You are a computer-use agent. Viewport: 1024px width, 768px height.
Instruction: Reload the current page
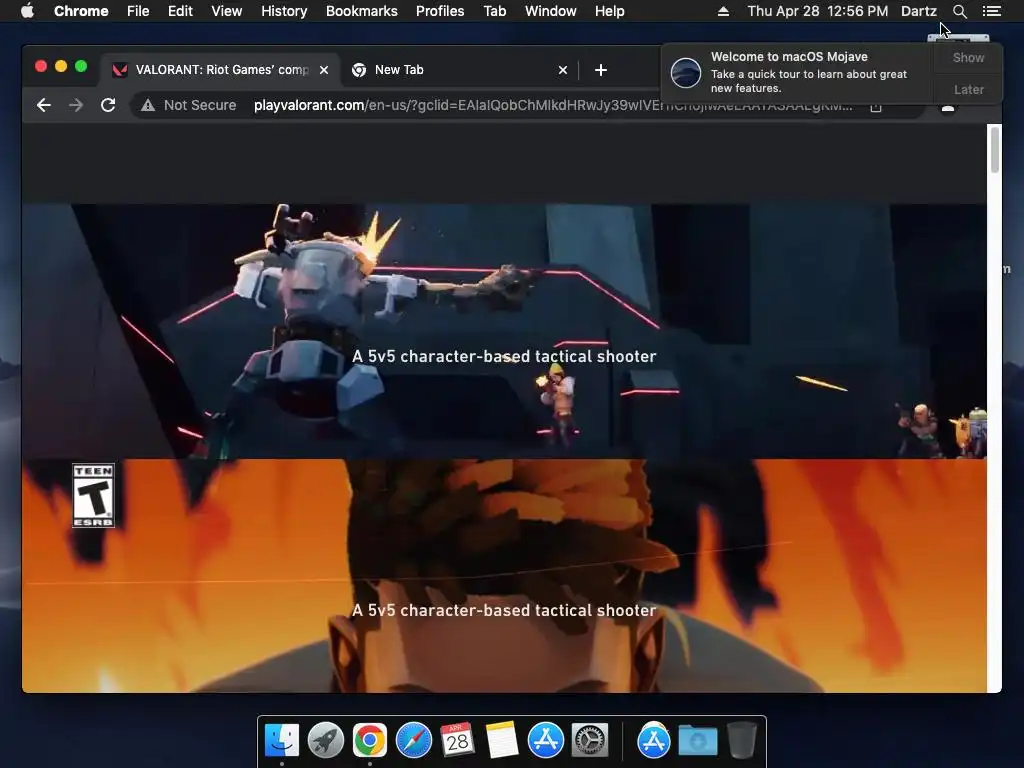coord(108,105)
